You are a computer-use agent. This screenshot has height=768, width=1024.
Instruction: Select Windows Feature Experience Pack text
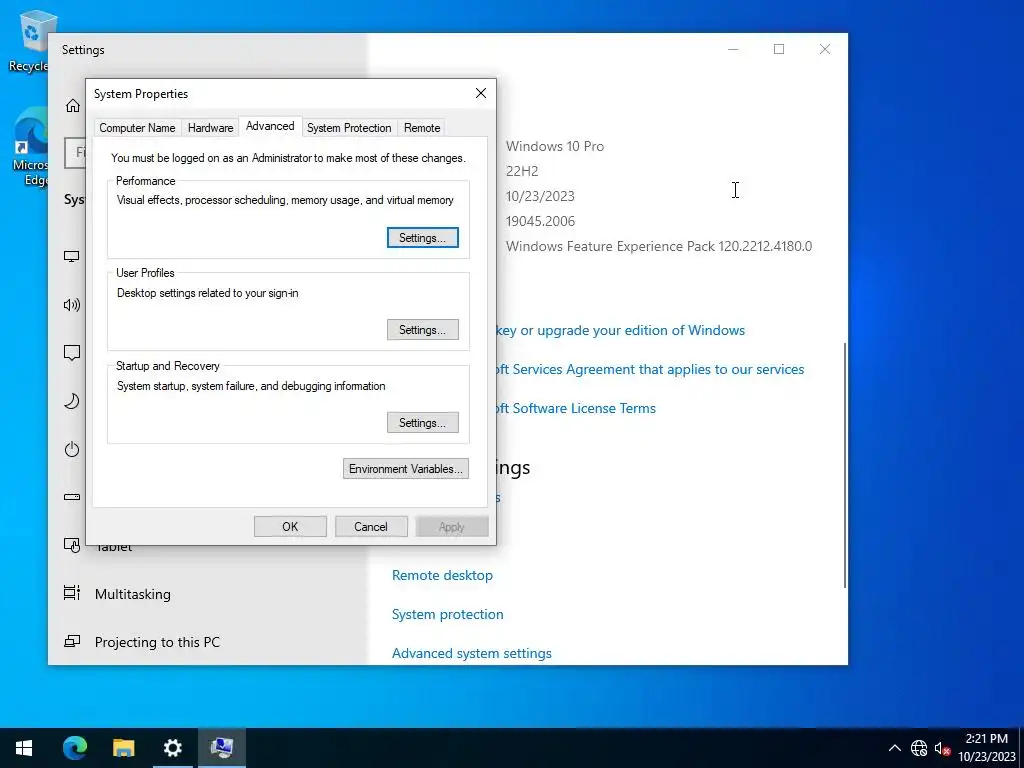click(659, 246)
